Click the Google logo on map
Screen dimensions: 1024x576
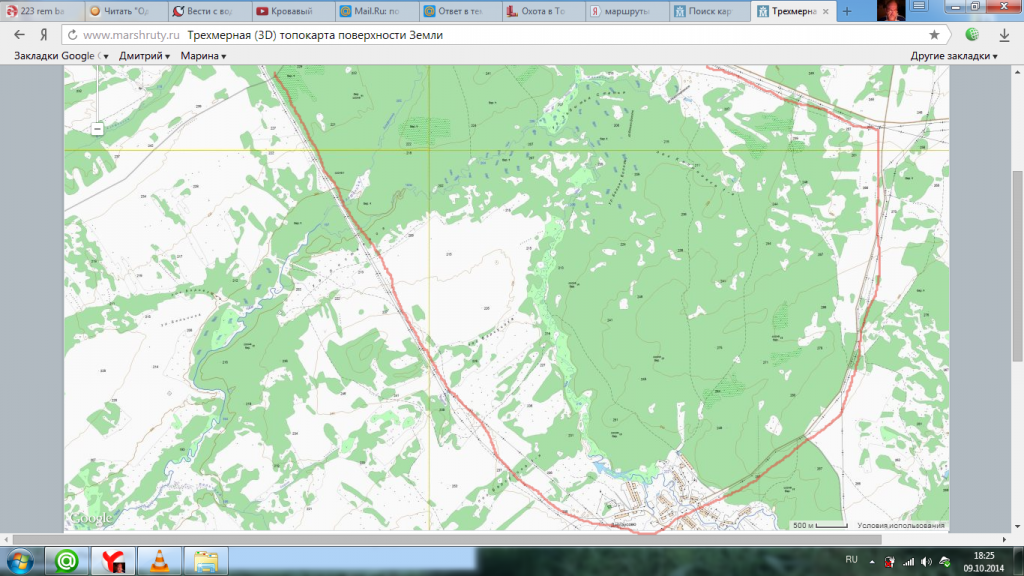(x=91, y=518)
